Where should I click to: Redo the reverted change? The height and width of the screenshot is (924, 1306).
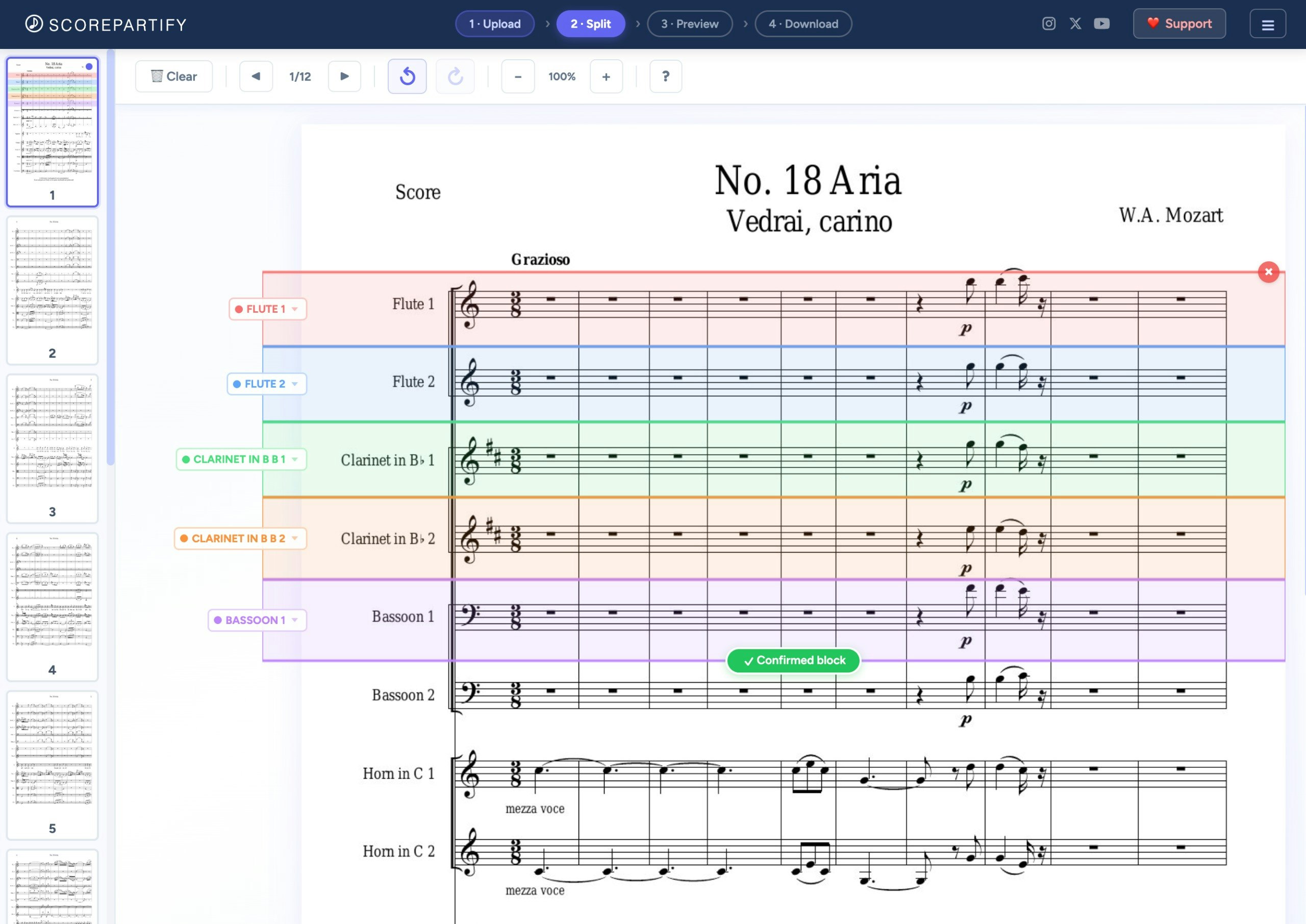455,76
